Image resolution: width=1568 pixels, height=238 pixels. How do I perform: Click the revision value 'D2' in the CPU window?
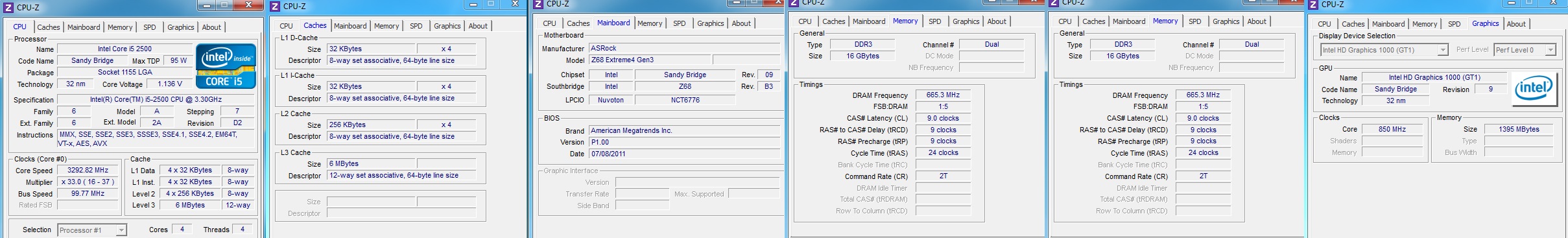tap(237, 123)
